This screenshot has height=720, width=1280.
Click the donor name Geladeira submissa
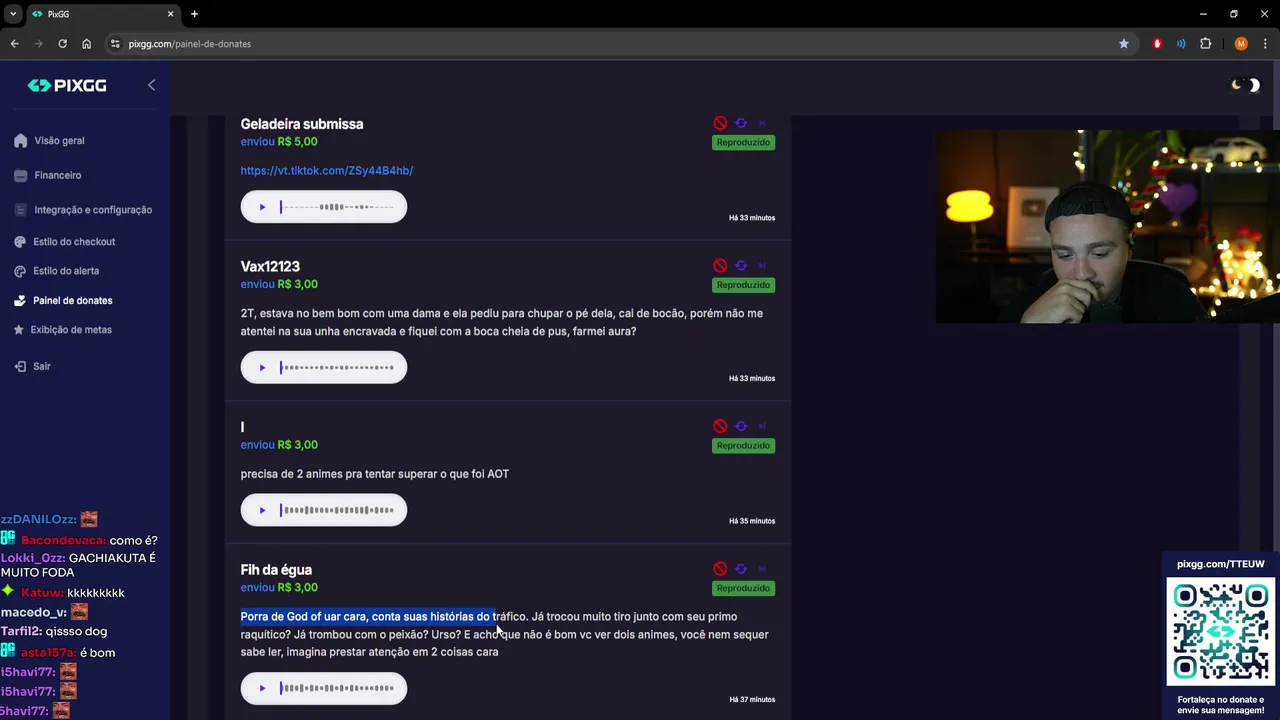tap(302, 124)
